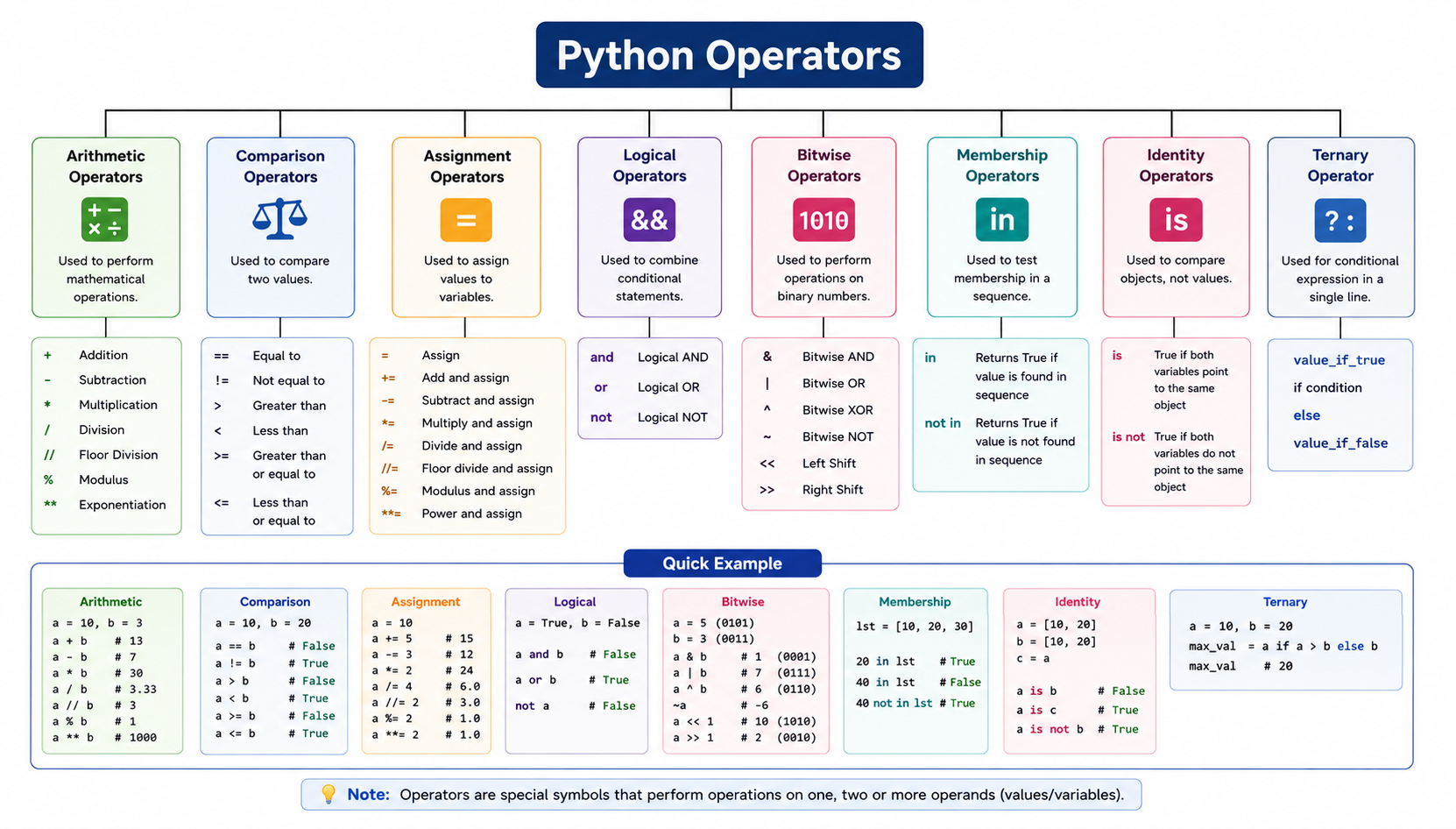Select the Membership Operators heading

coord(1002,166)
